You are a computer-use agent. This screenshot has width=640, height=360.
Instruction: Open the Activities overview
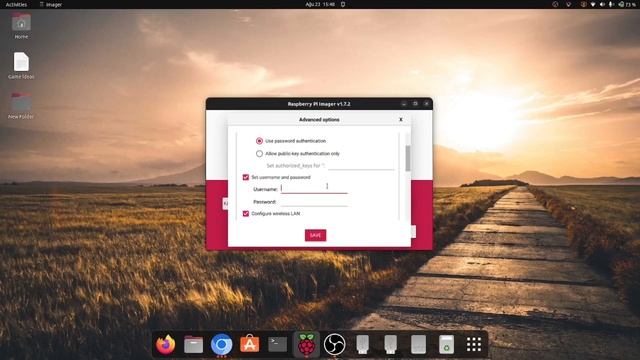[16, 4]
